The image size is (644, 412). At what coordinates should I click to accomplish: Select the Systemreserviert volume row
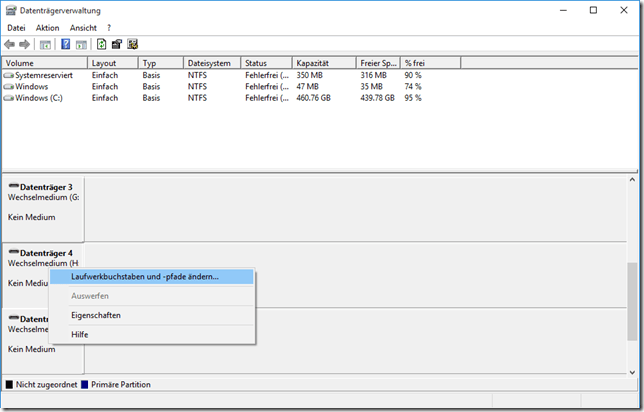[x=43, y=76]
